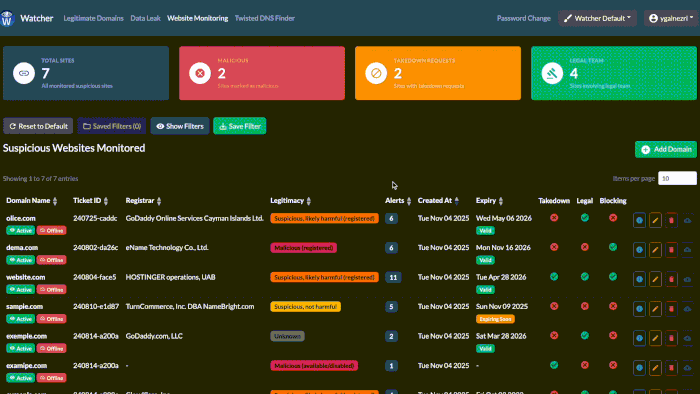Edit the website.com entry
The image size is (700, 394).
[655, 279]
